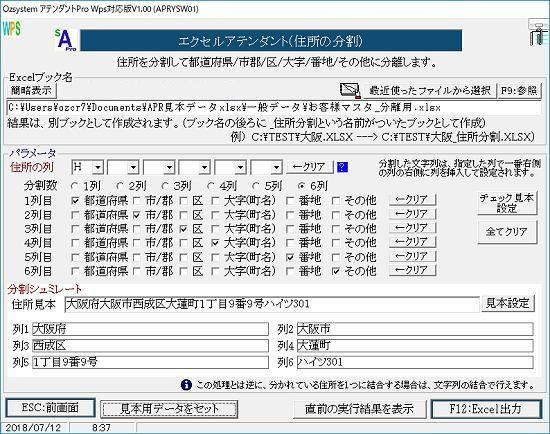
Task: Click 全てクリア button
Action: pyautogui.click(x=507, y=232)
